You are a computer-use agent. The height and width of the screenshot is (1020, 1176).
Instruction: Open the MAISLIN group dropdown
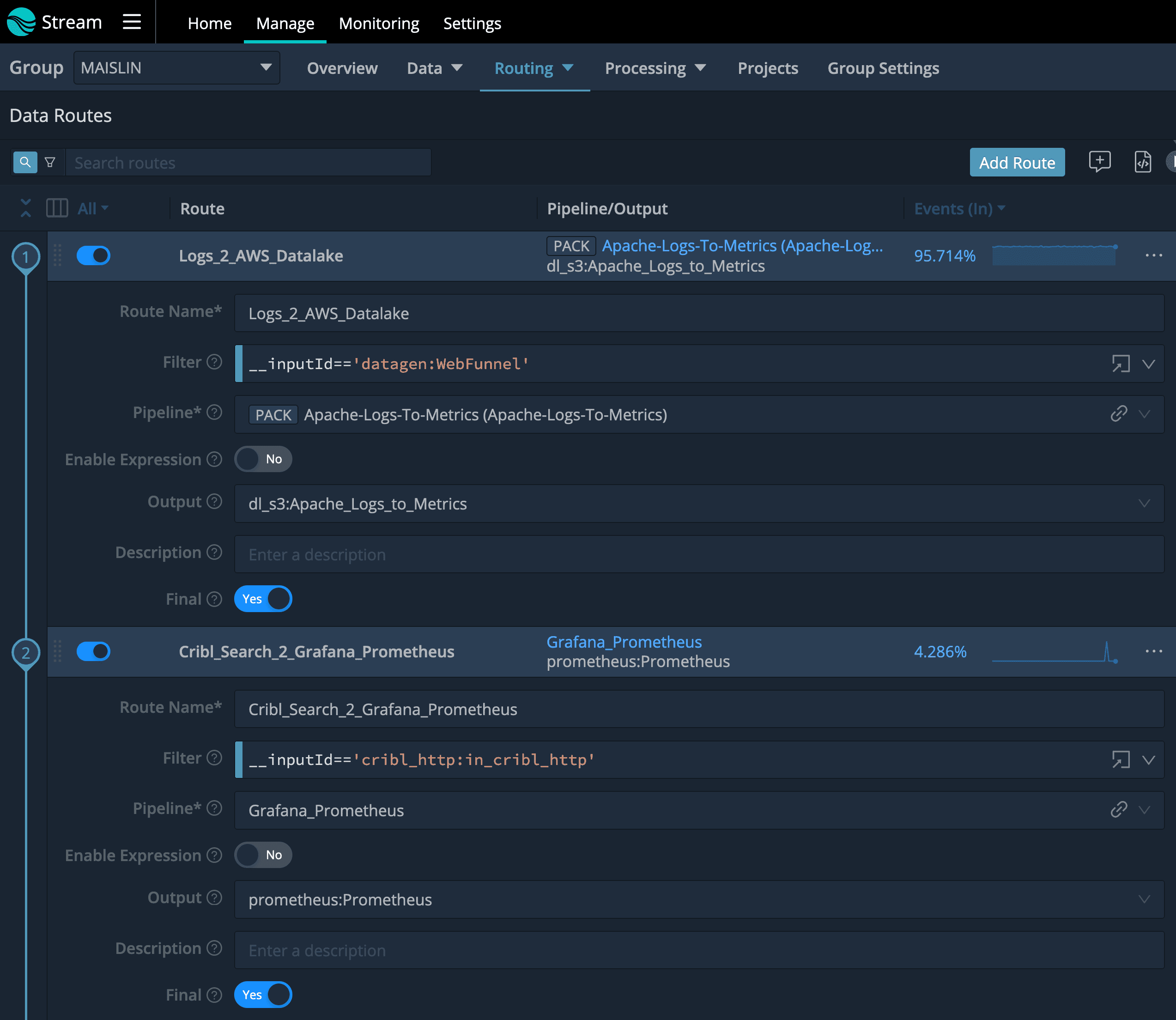point(176,68)
